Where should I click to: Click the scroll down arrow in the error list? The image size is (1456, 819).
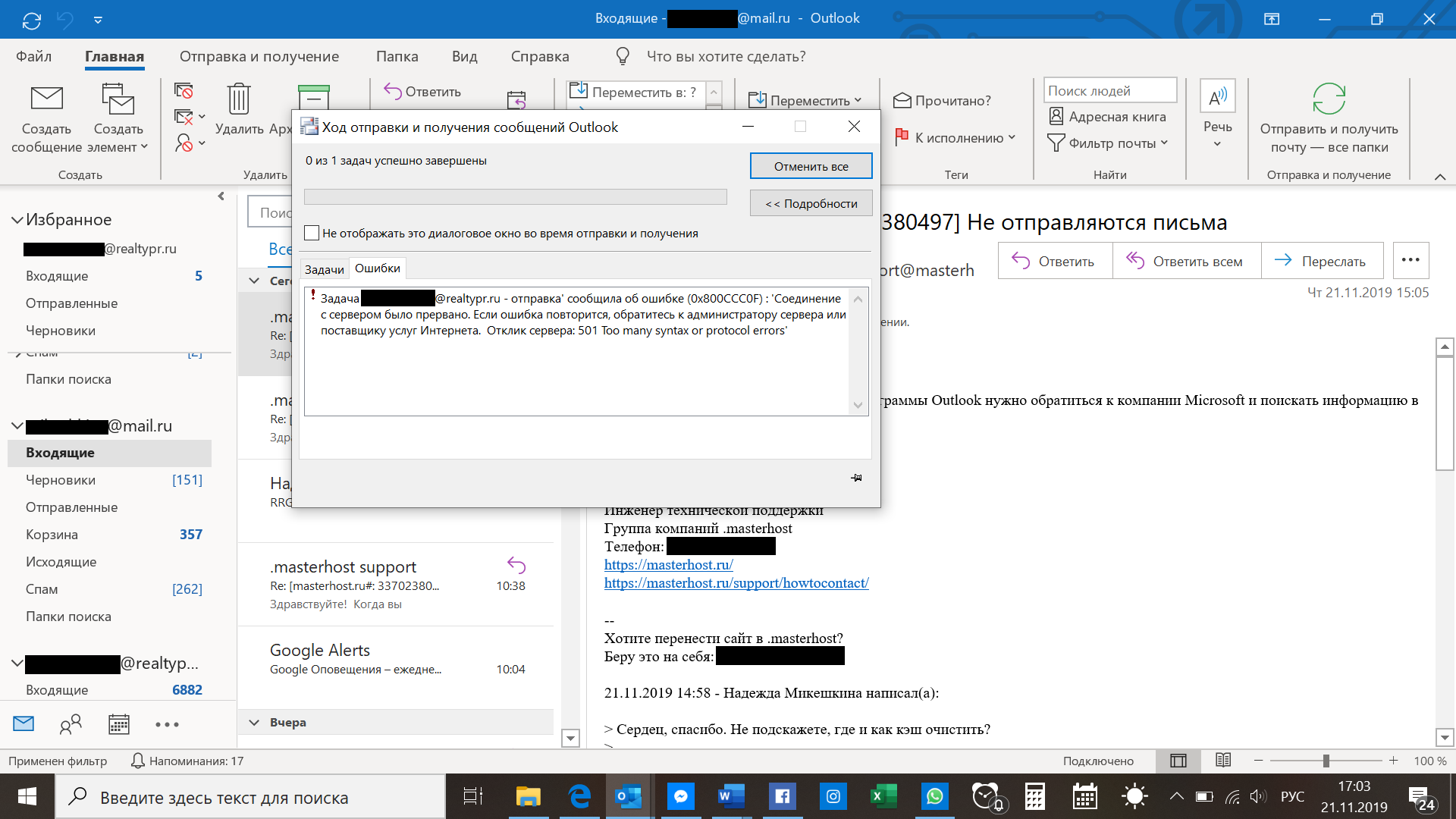[858, 405]
